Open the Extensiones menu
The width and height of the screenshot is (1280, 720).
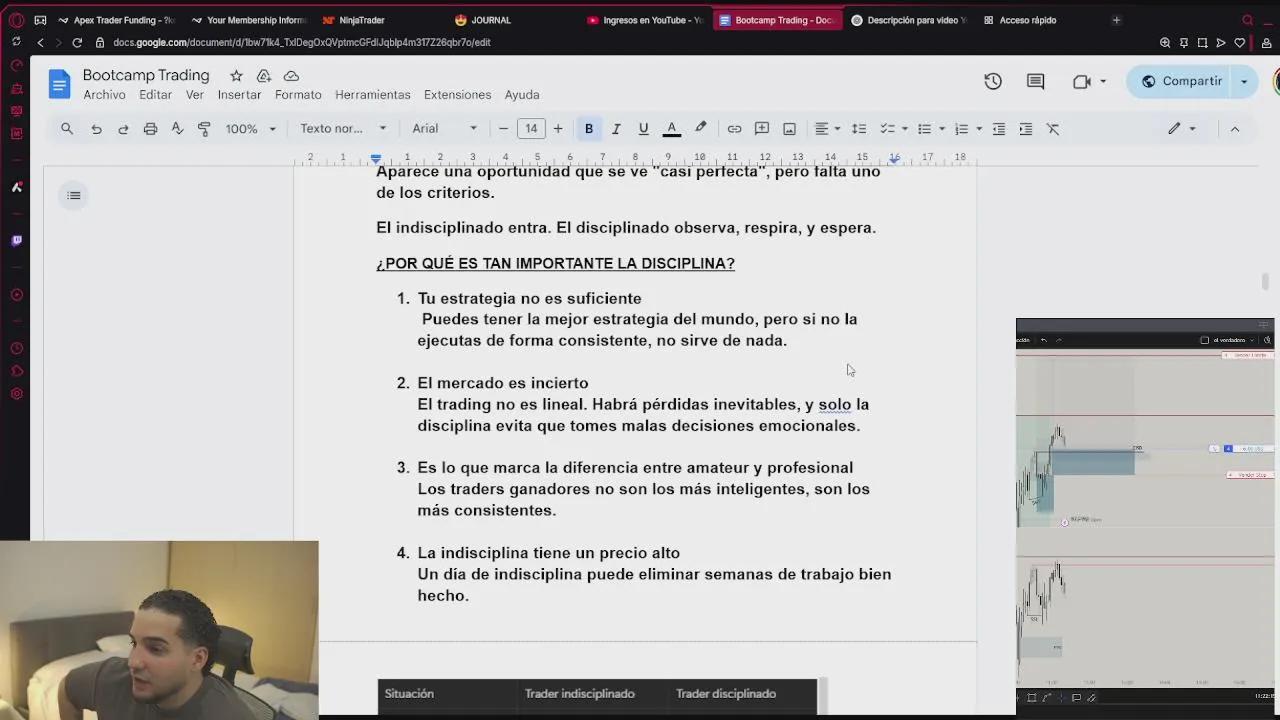tap(457, 94)
